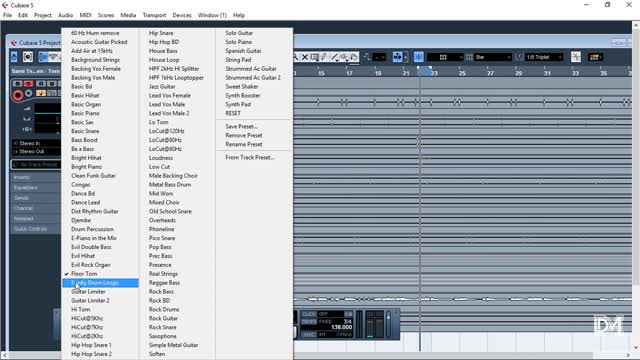Click Save Preset... in the menu

[x=241, y=127]
